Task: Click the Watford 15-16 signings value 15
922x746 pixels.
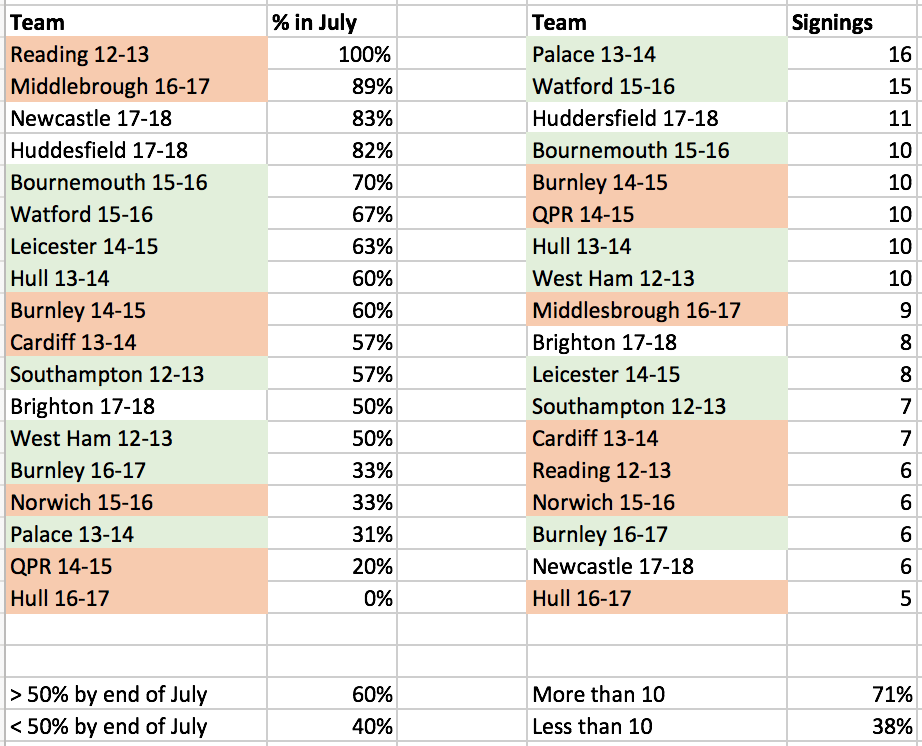Action: pos(854,86)
